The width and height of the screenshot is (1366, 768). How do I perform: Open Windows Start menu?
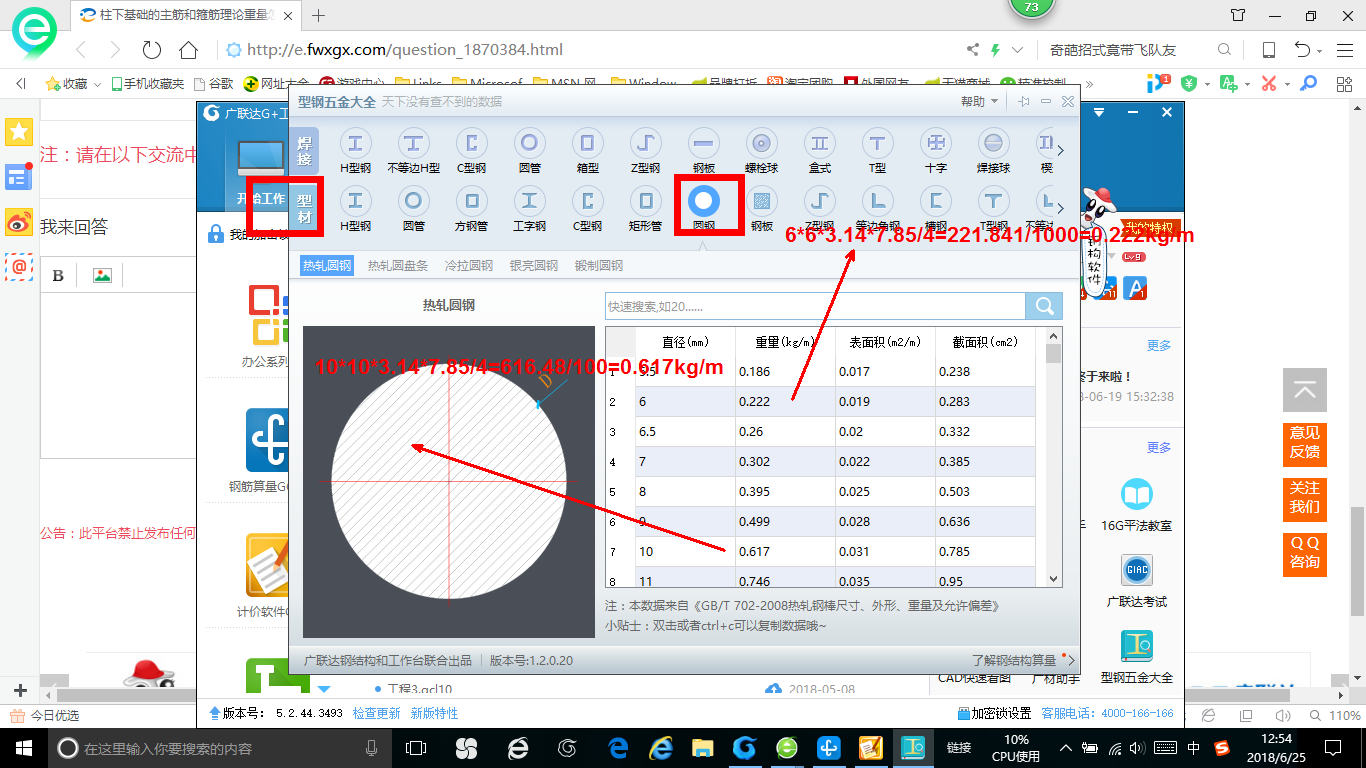pyautogui.click(x=23, y=748)
